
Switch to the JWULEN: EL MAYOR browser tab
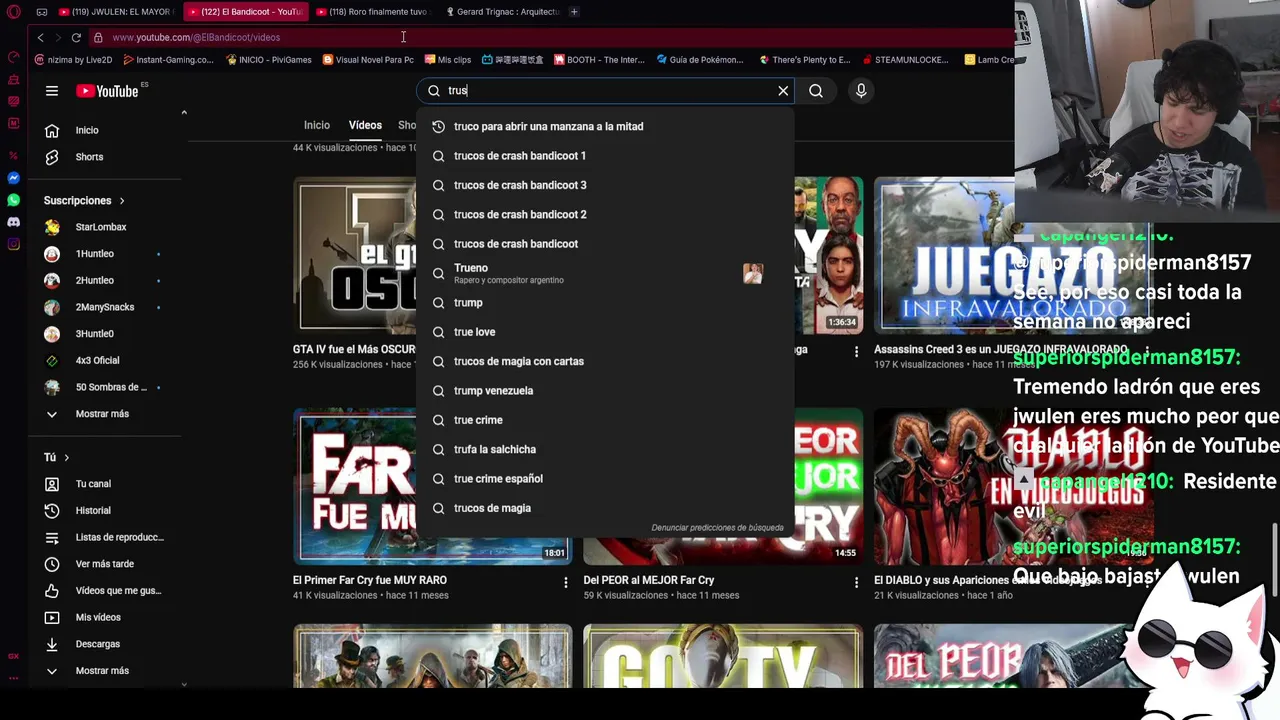(116, 12)
